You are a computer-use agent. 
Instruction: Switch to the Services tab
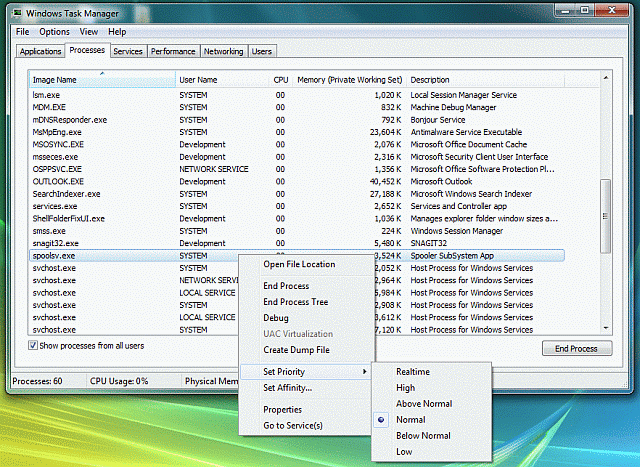coord(127,51)
